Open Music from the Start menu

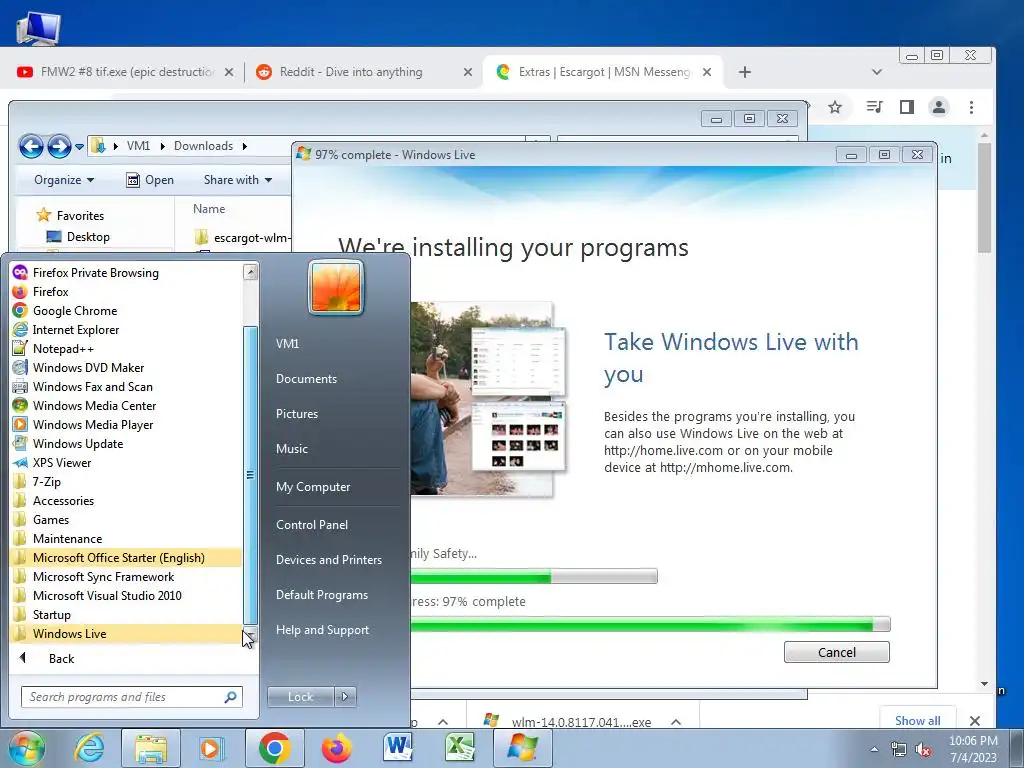(291, 449)
